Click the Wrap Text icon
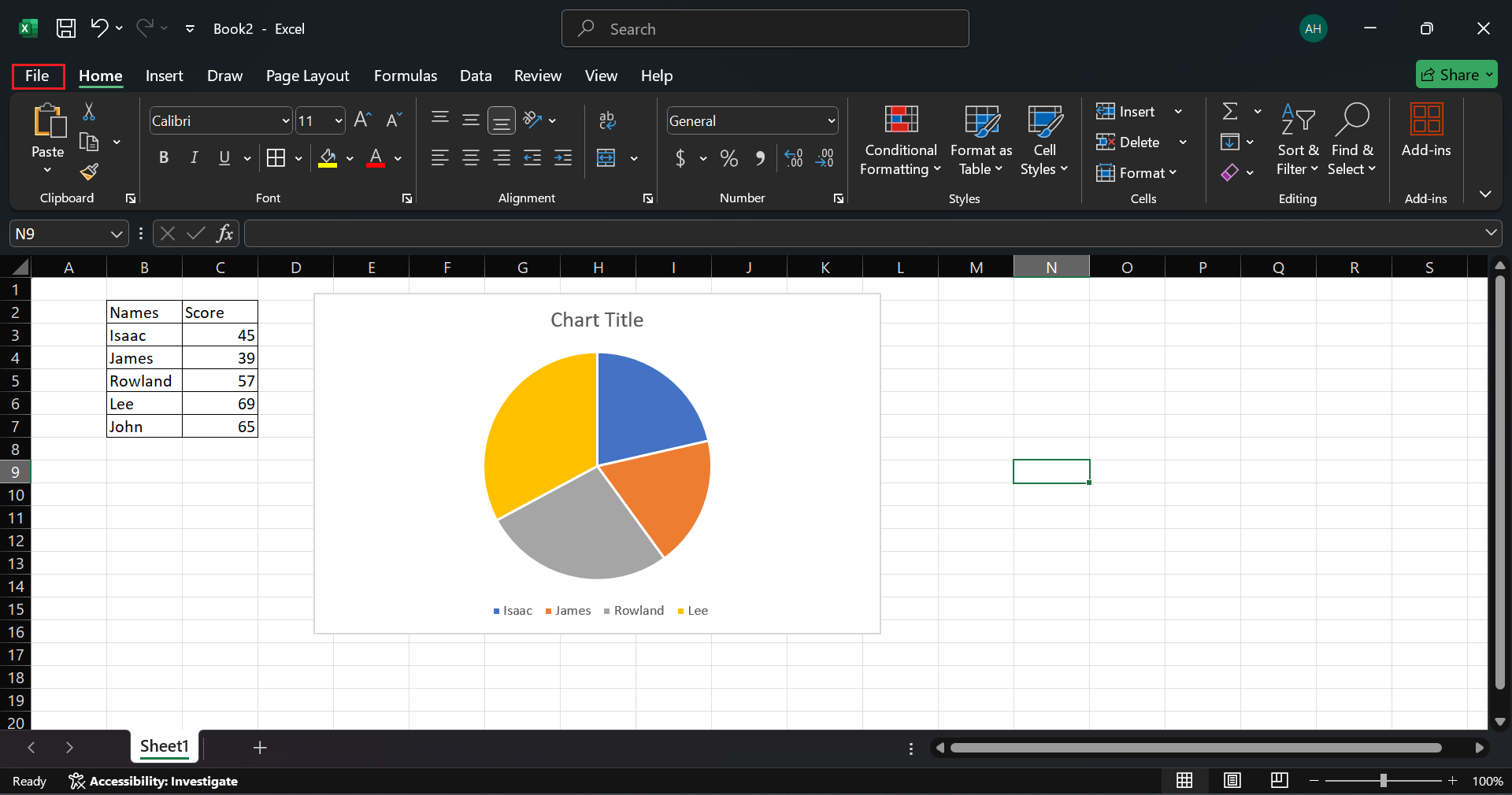 (608, 120)
